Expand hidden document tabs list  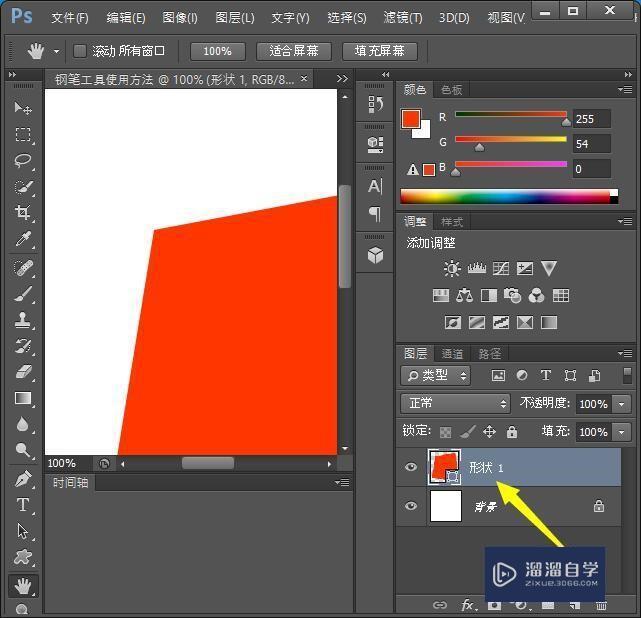tap(342, 78)
